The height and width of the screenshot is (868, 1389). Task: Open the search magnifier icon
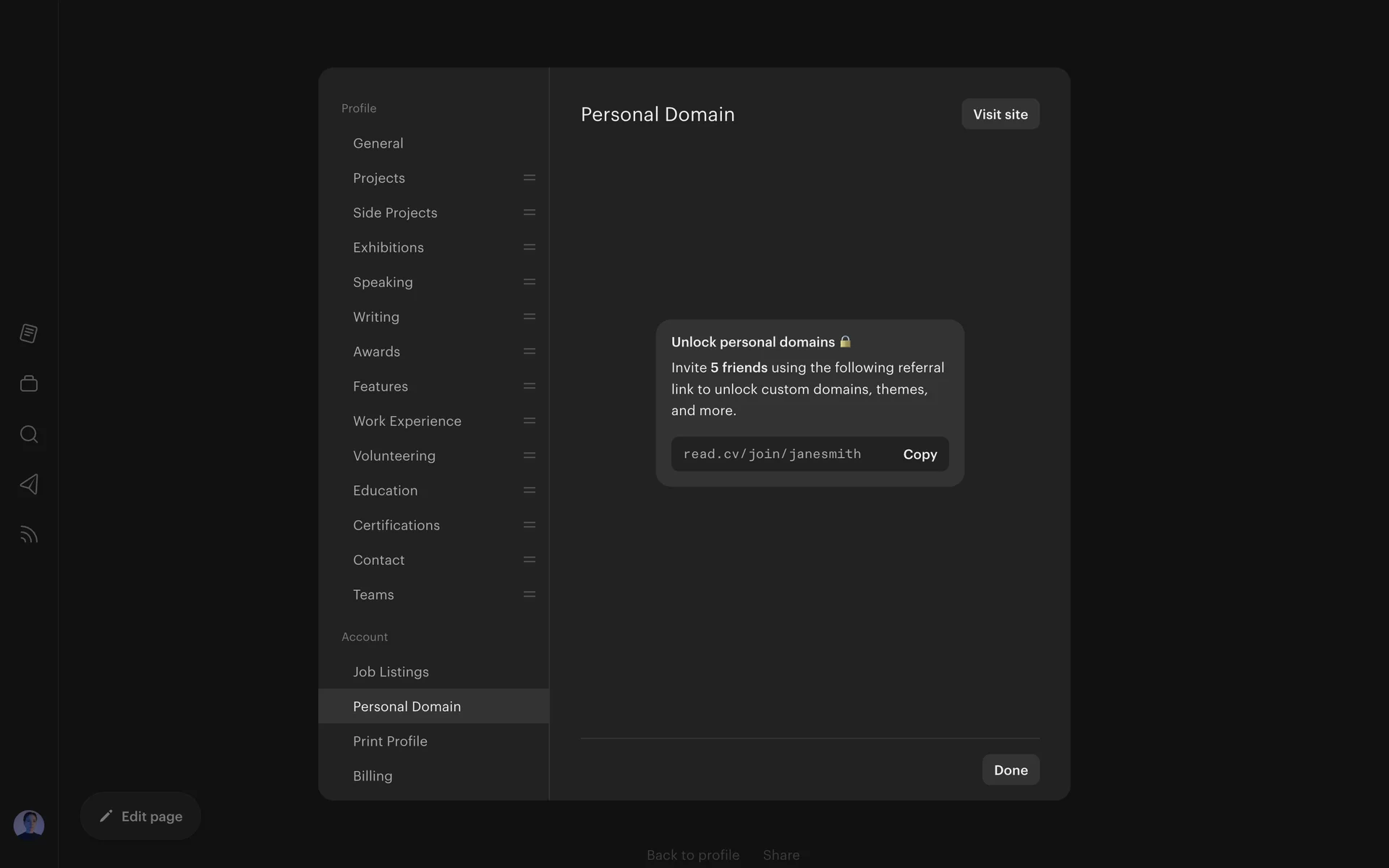[29, 434]
